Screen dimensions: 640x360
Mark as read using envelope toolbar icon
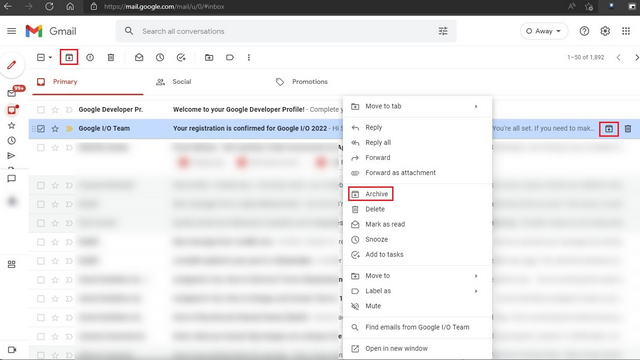pos(139,58)
